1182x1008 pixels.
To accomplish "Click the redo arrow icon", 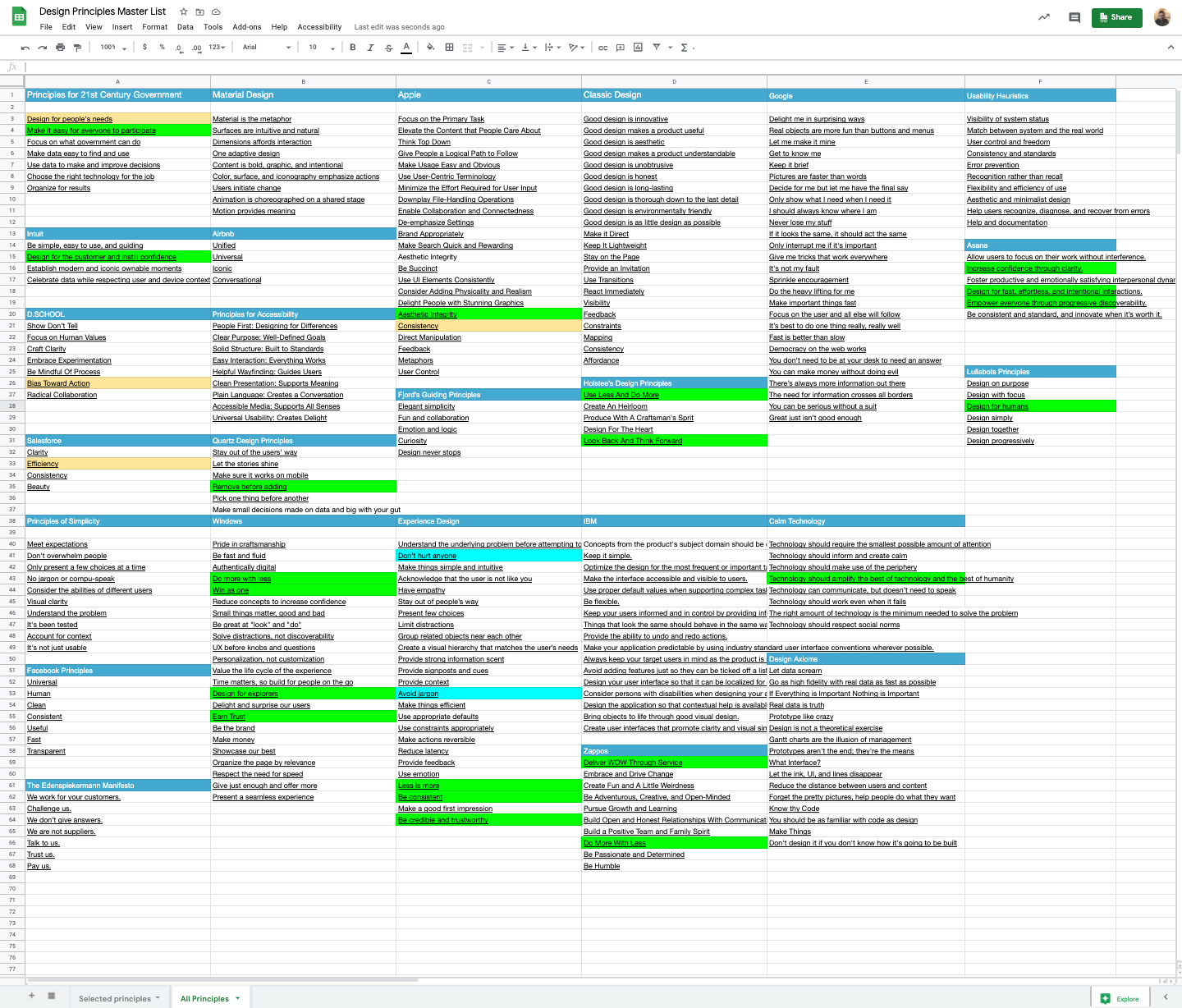I will coord(43,48).
